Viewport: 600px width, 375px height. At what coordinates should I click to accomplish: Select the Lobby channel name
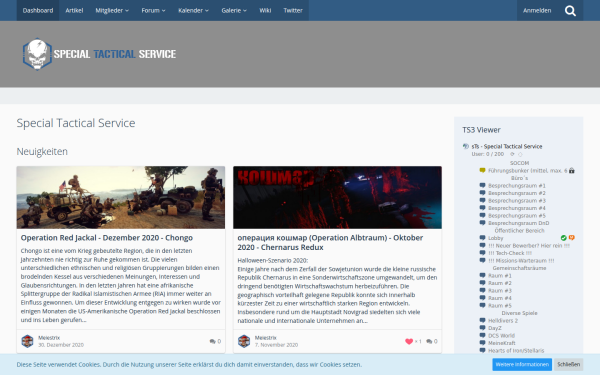pyautogui.click(x=496, y=238)
